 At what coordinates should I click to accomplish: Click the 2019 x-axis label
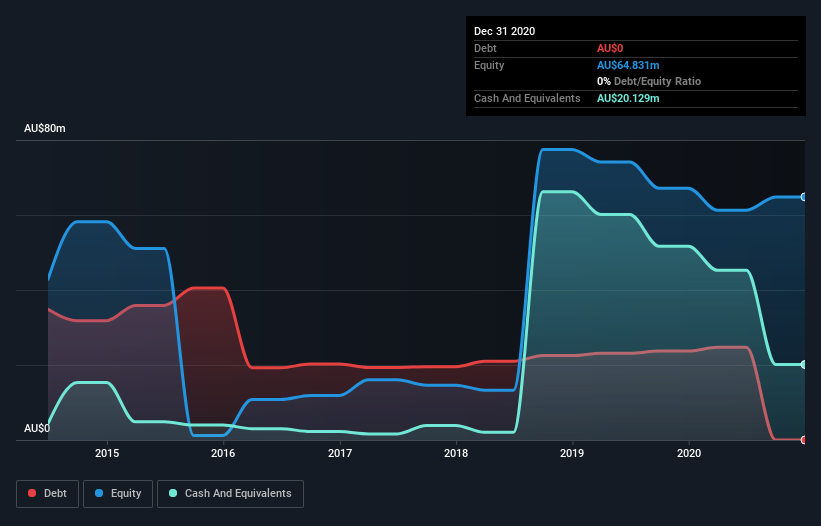[x=572, y=453]
